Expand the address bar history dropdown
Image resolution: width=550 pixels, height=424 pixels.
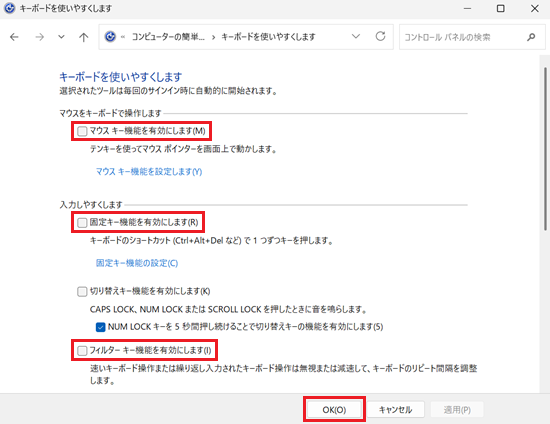coord(356,36)
